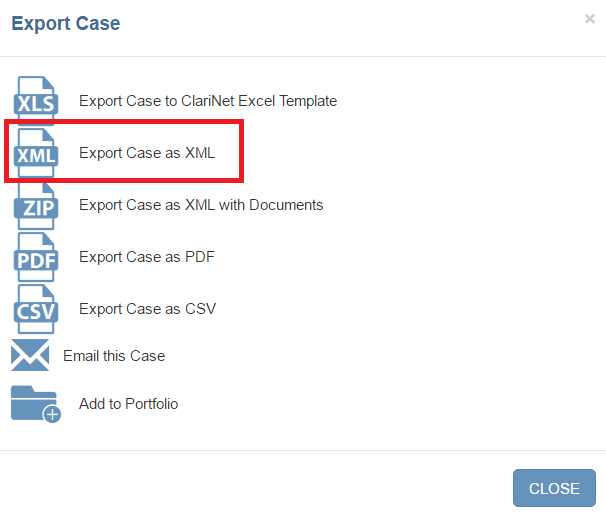Click the Export Case dialog title

(x=66, y=24)
